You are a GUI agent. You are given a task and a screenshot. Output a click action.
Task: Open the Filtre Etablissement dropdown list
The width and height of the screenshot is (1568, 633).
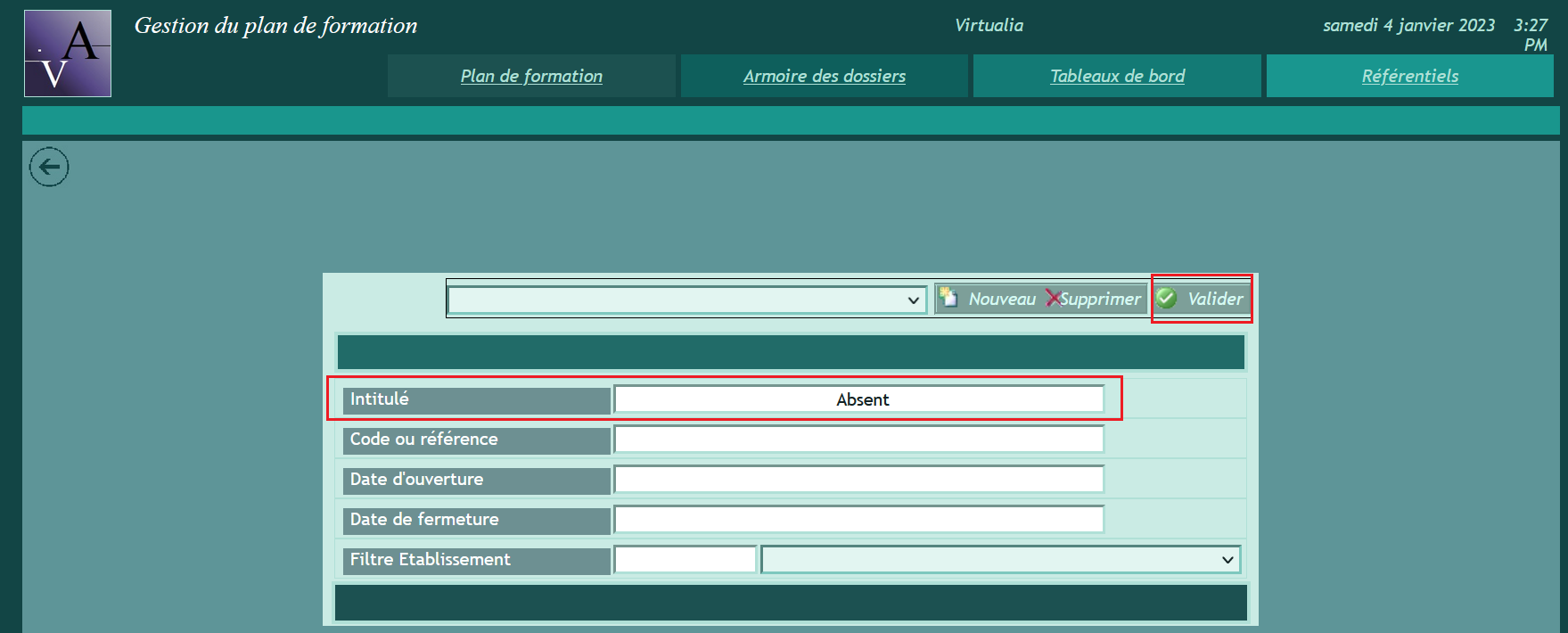pyautogui.click(x=1000, y=560)
